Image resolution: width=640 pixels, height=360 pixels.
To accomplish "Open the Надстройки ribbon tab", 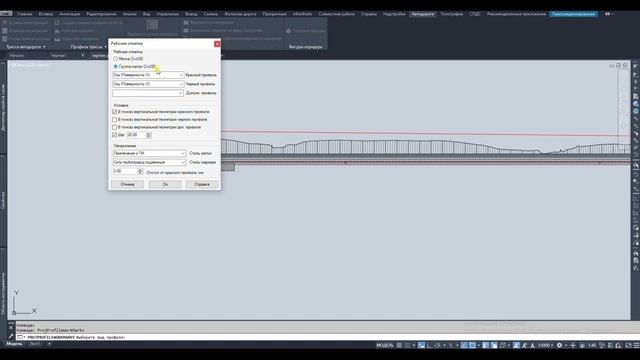I will [x=394, y=14].
